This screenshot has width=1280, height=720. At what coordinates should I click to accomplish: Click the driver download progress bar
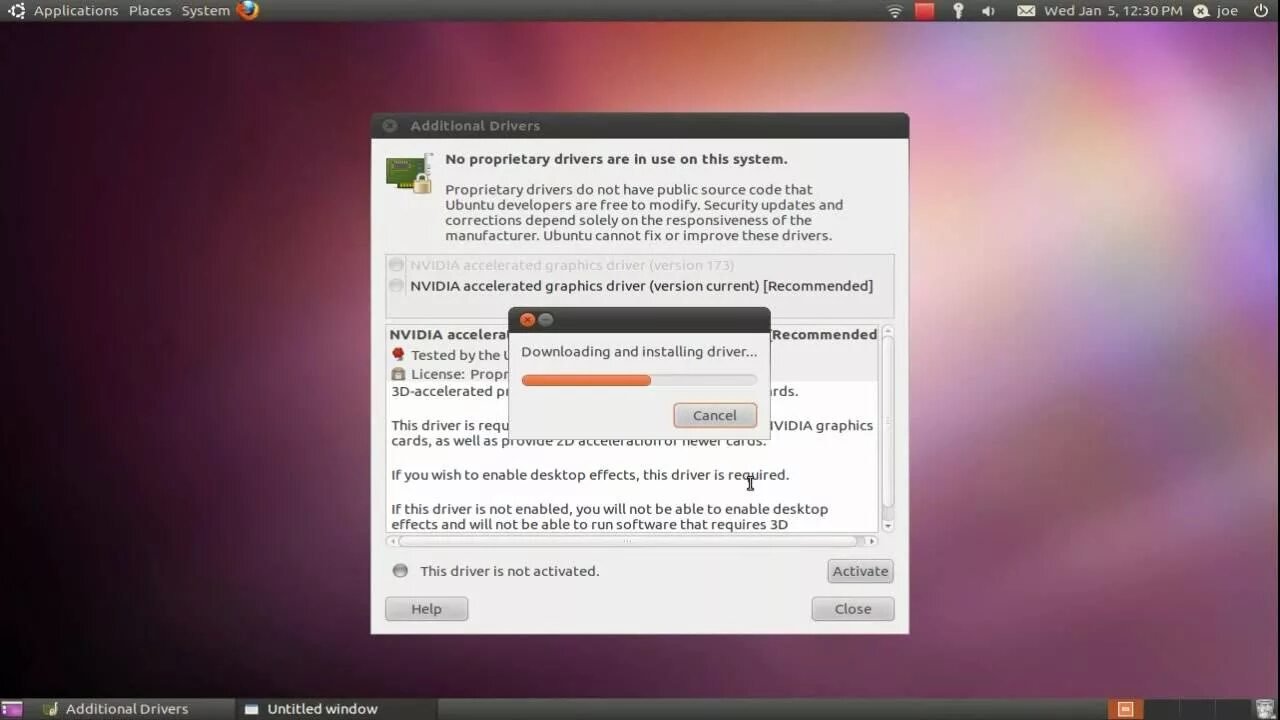pyautogui.click(x=639, y=380)
